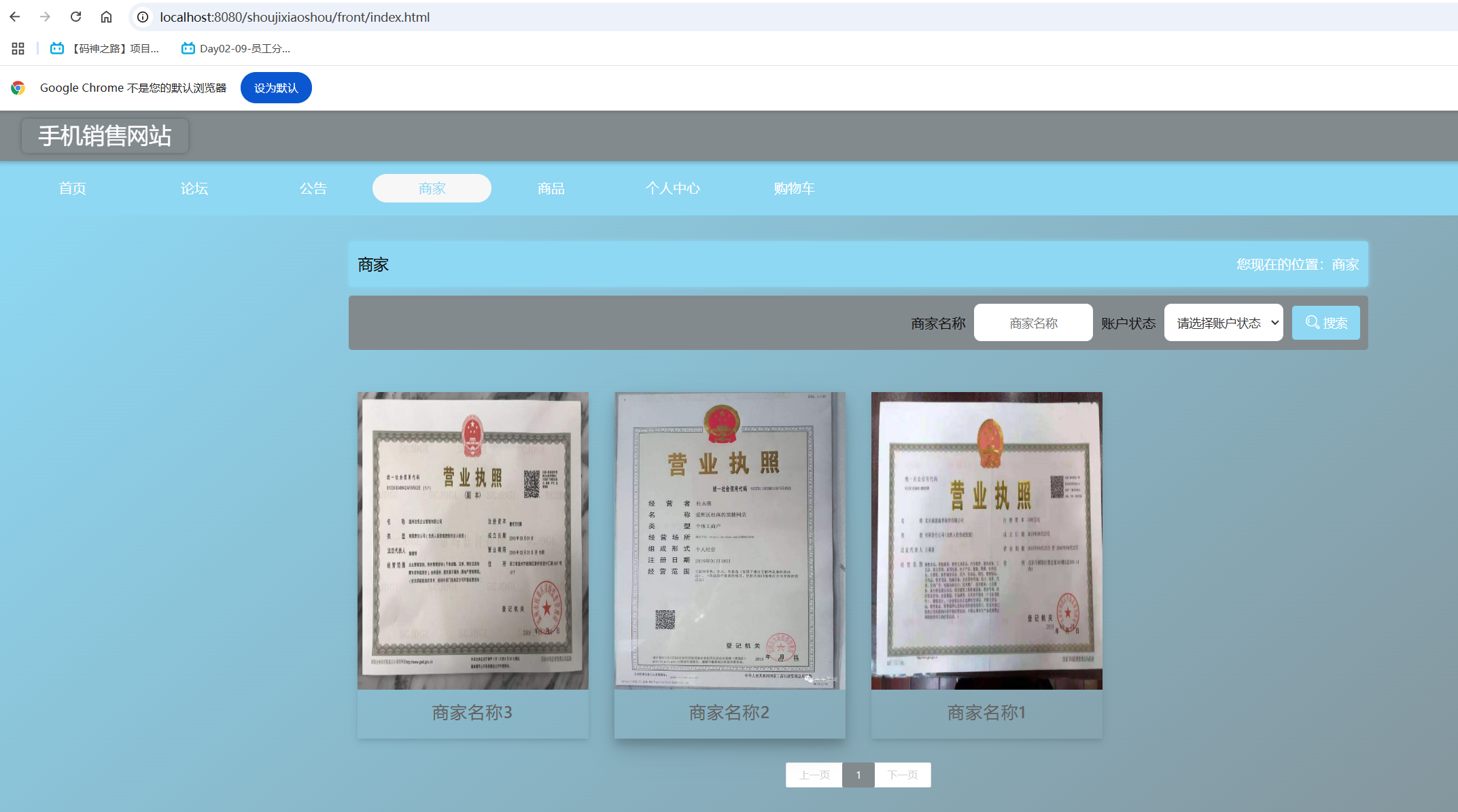Expand the 请选择账户状态 dropdown
The width and height of the screenshot is (1458, 812).
click(1223, 323)
